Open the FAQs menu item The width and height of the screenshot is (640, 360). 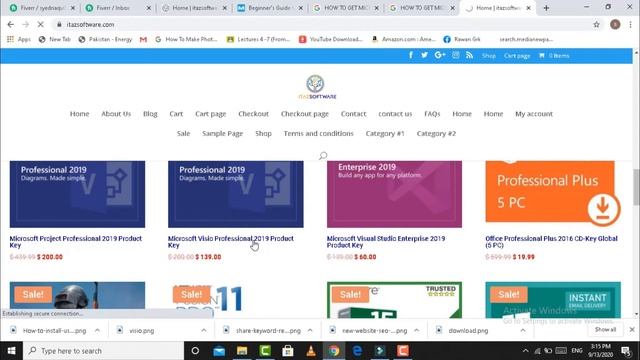click(x=432, y=114)
